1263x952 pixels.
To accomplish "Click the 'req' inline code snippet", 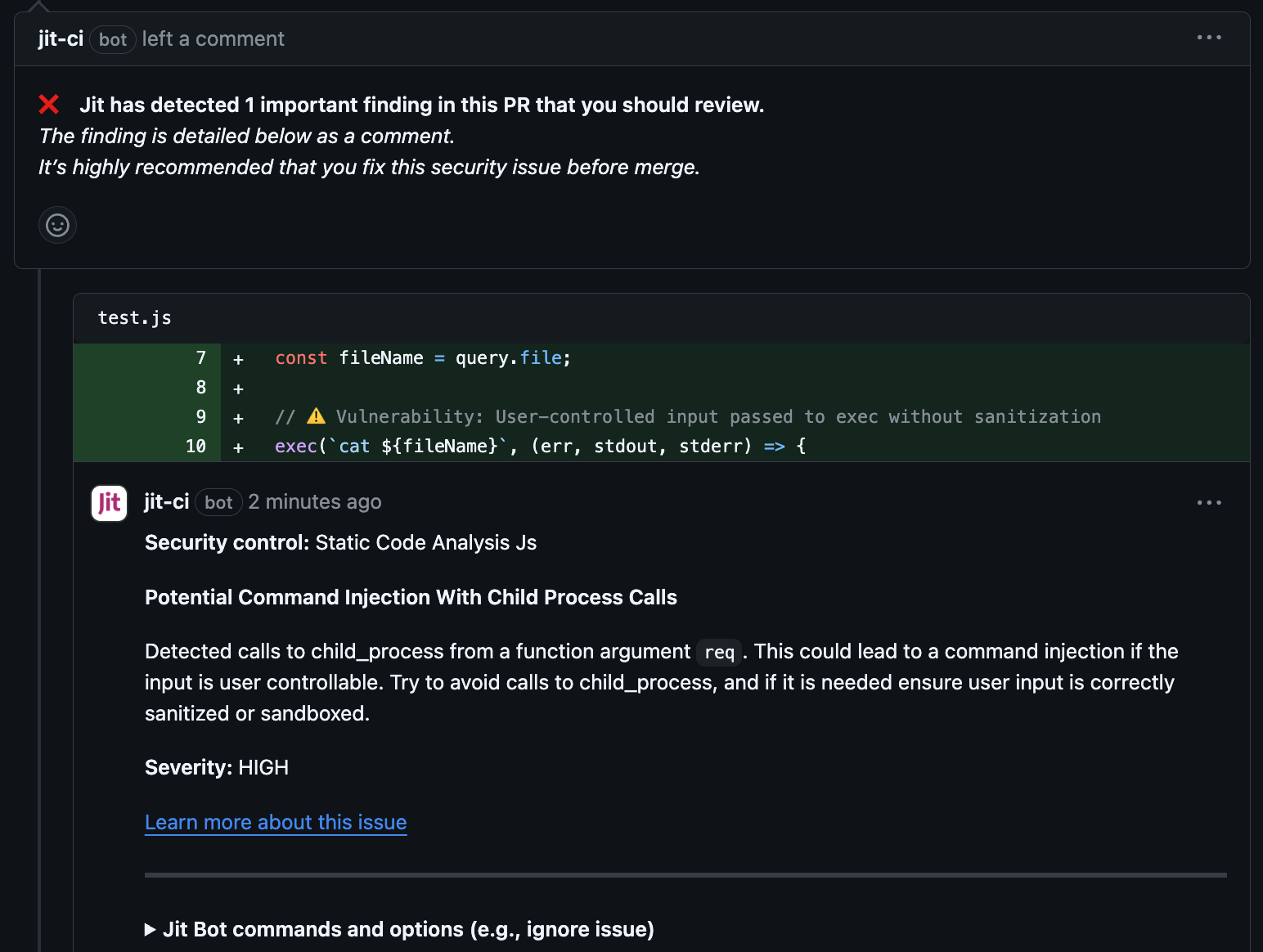I will tap(719, 652).
